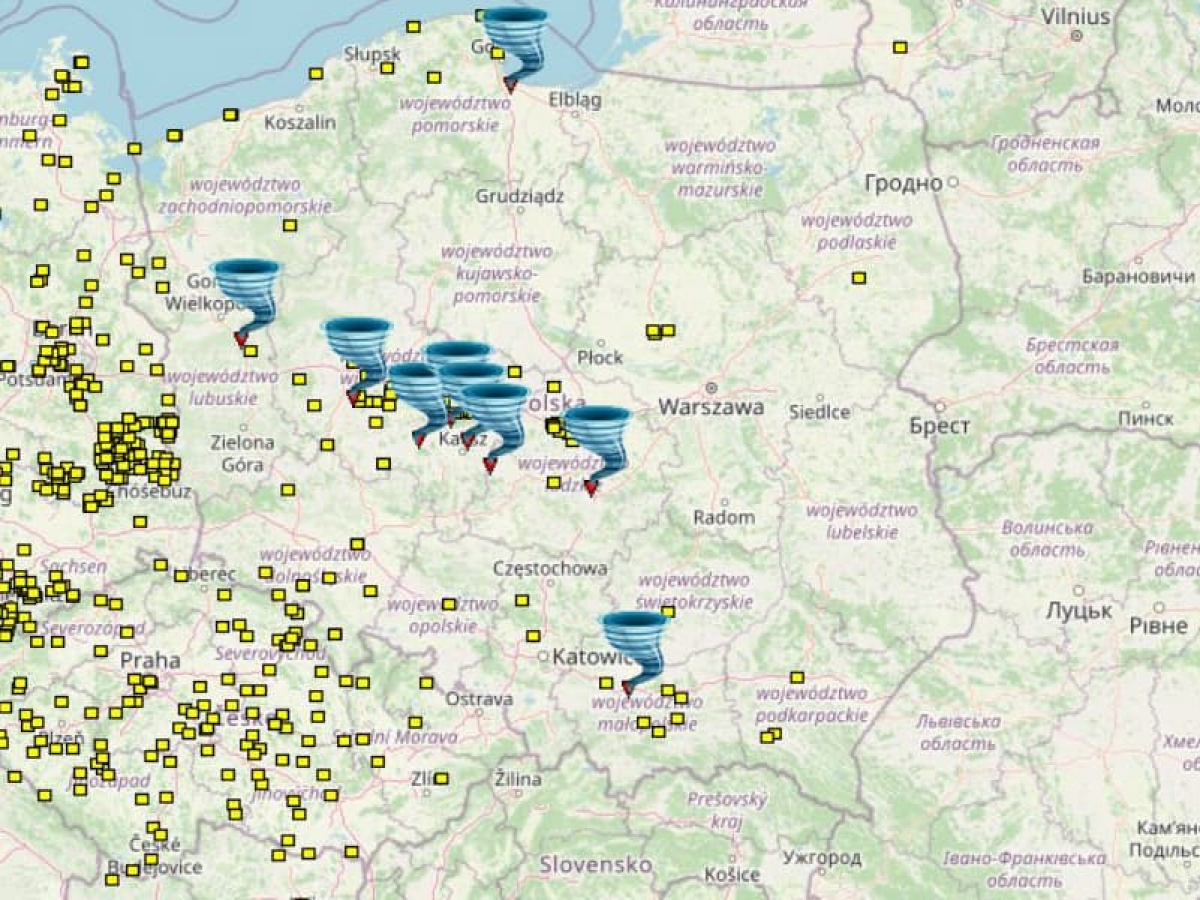Viewport: 1200px width, 900px height.
Task: Click the yellow marker south of Vilnius
Action: click(900, 47)
